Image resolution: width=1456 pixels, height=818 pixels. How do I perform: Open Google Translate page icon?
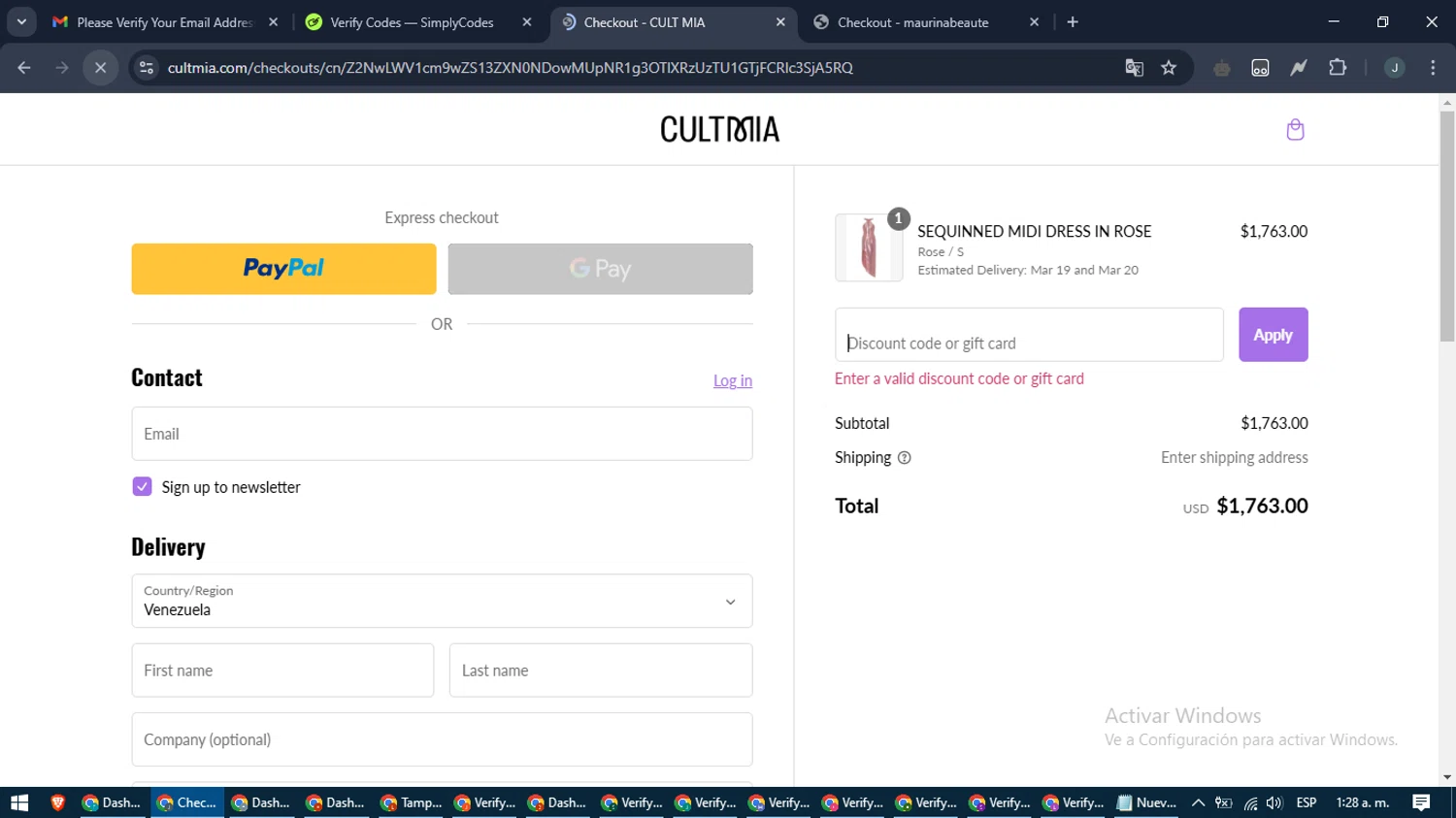point(1134,68)
